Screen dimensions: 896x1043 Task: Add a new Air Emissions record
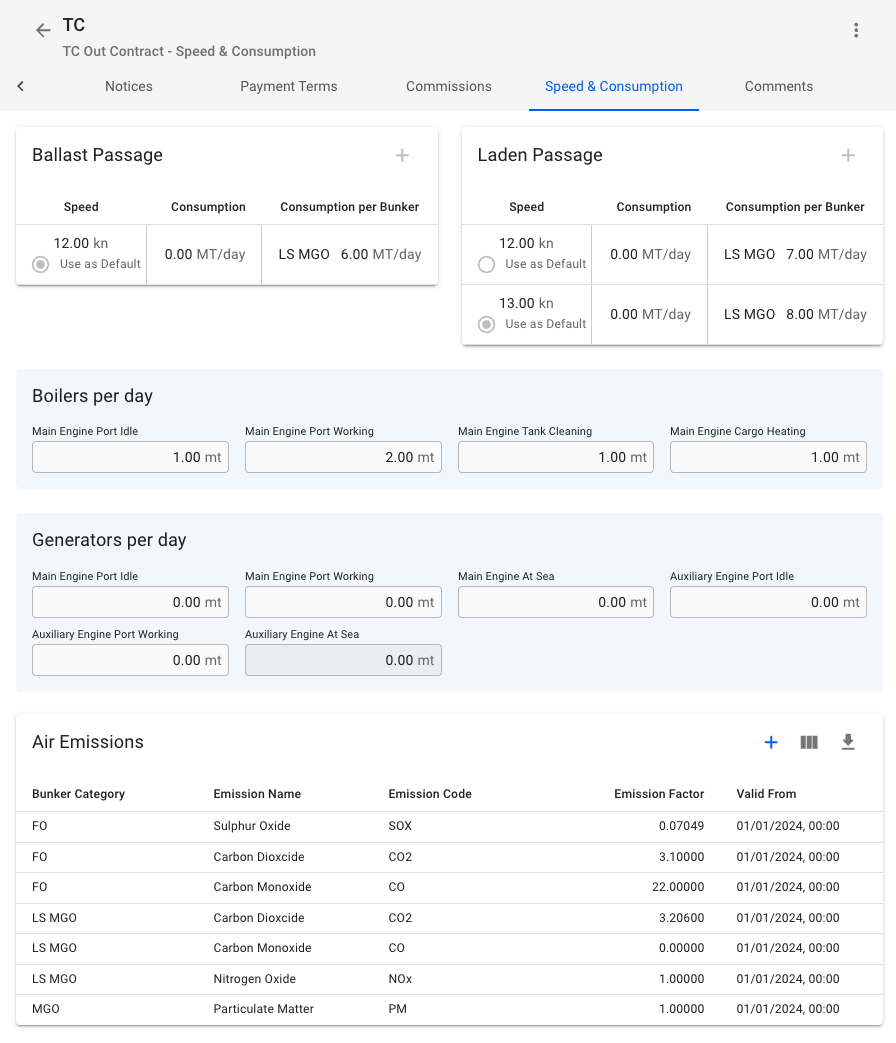[x=771, y=742]
